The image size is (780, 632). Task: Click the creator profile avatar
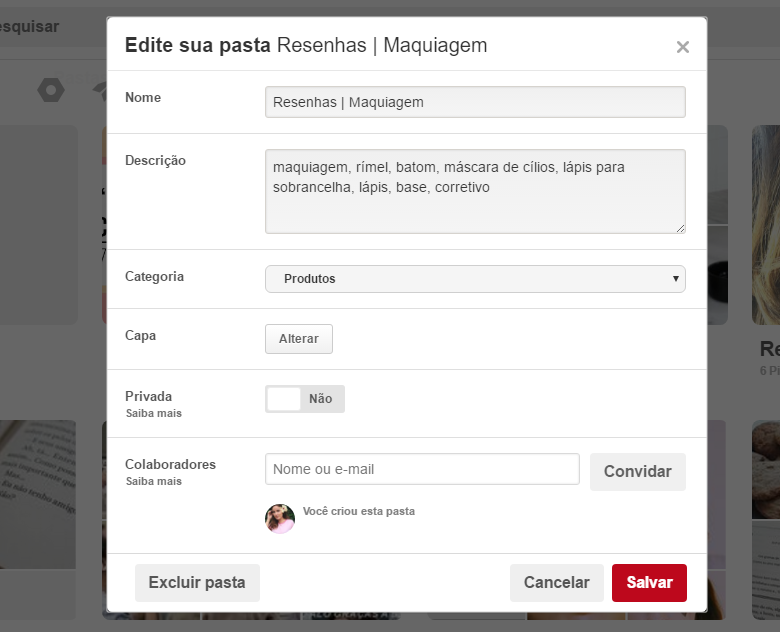(280, 519)
